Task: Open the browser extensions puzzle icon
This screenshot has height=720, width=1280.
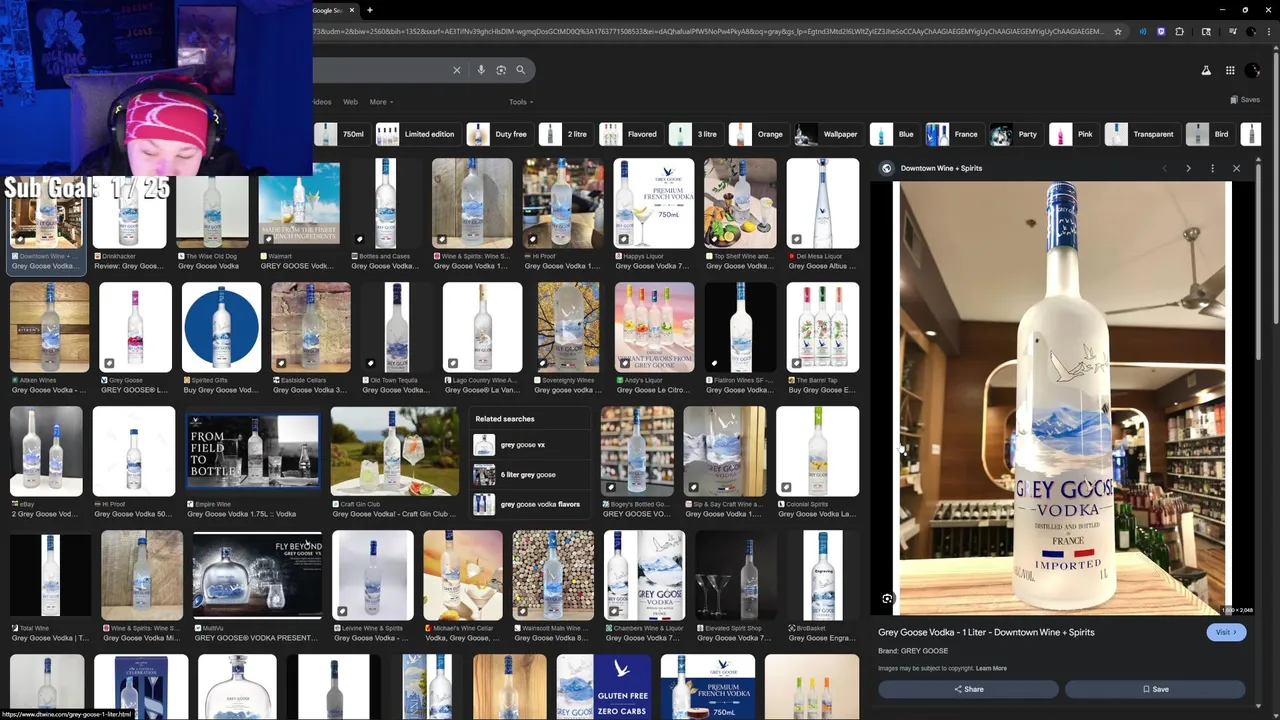Action: coord(1180,31)
